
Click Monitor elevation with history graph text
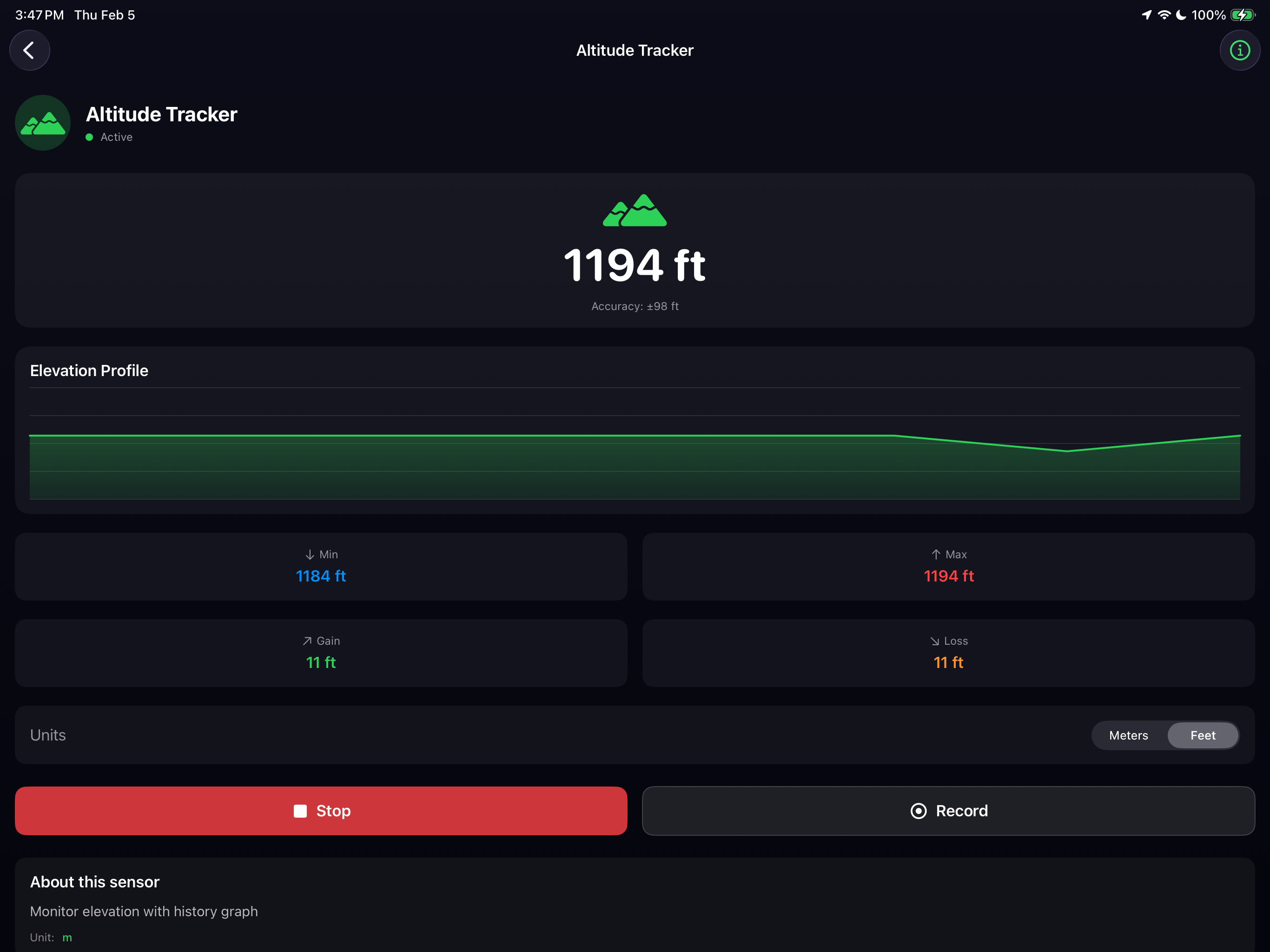(144, 912)
